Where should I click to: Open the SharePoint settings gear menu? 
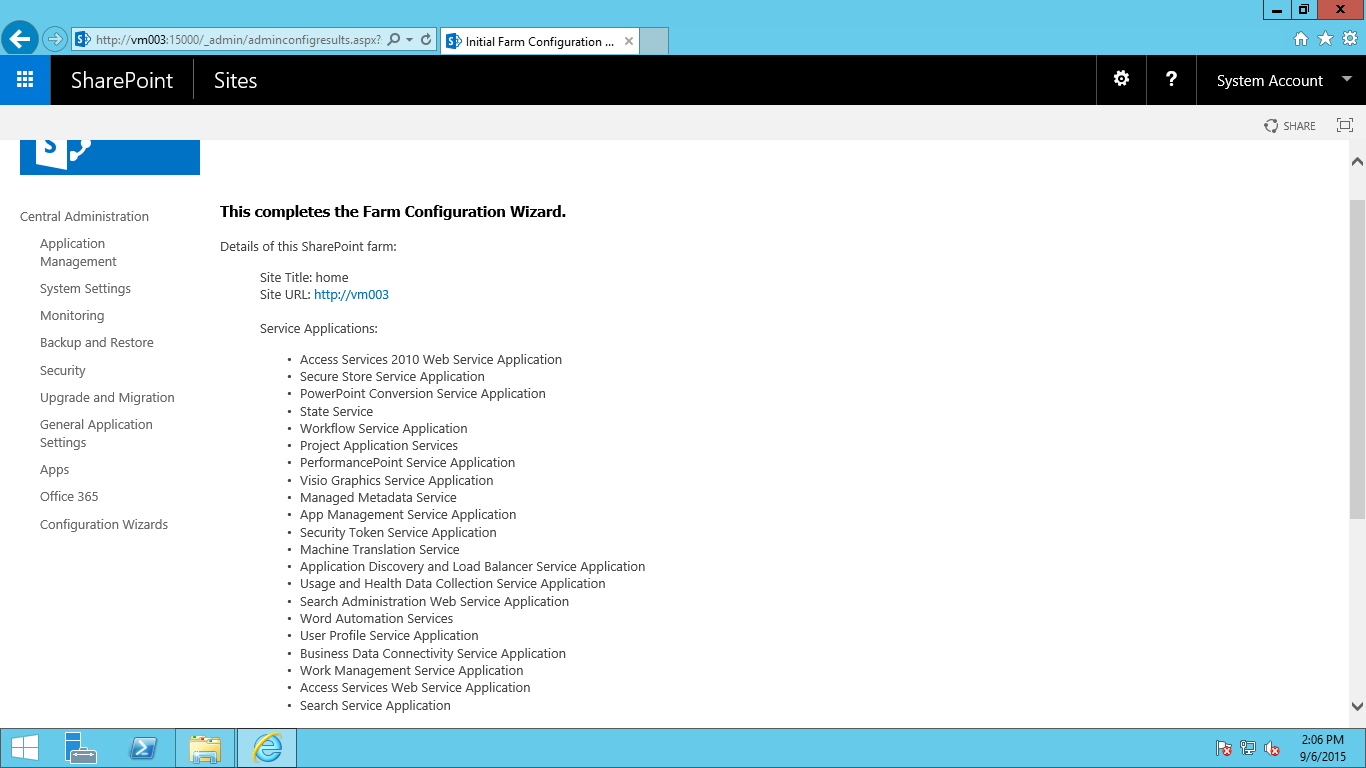click(1121, 80)
